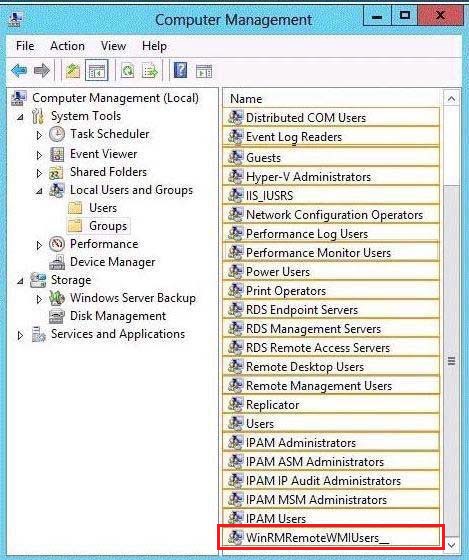The width and height of the screenshot is (469, 560).
Task: Collapse the Storage tree node
Action: [x=20, y=281]
